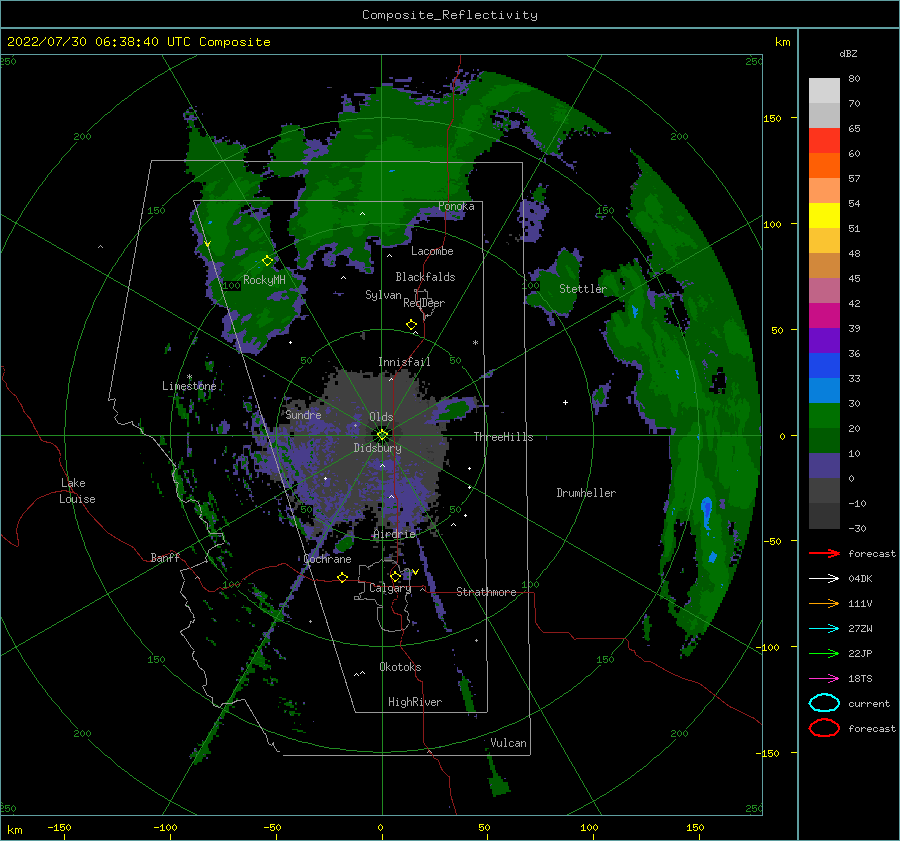Click the Okotoks city label
This screenshot has width=900, height=841.
(x=400, y=667)
